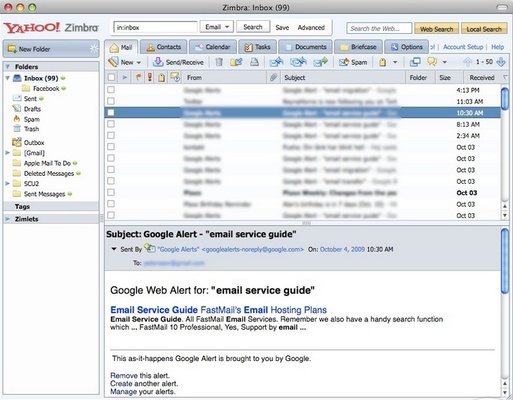The height and width of the screenshot is (400, 513).
Task: Collapse the Folders section triangle
Action: point(8,67)
